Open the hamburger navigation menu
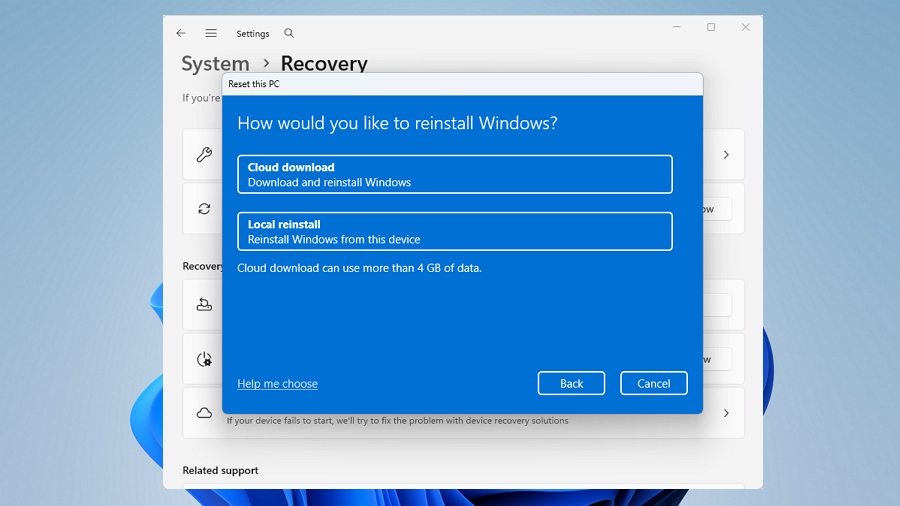 [211, 33]
